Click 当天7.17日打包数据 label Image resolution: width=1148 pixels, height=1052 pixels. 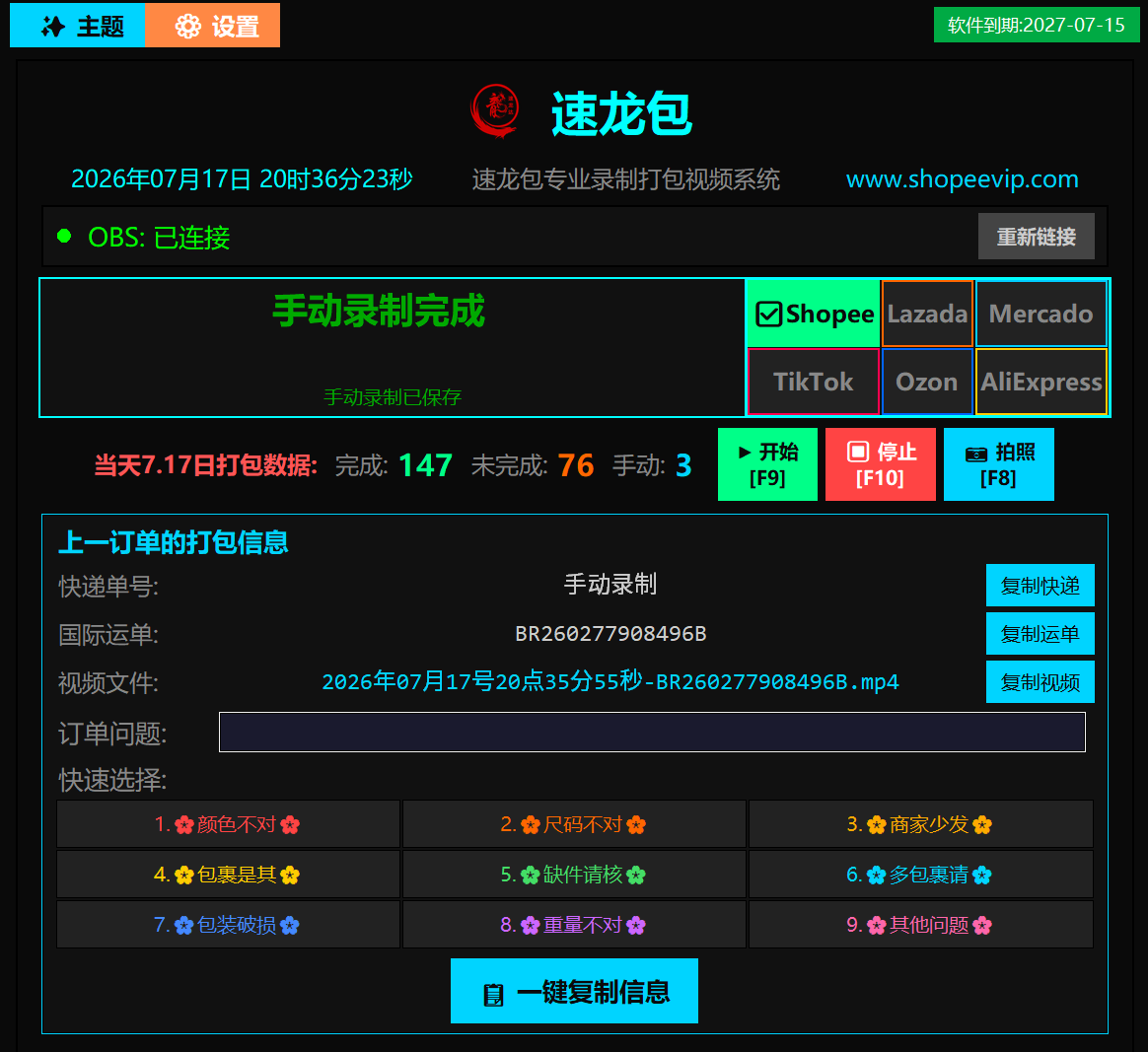click(206, 465)
